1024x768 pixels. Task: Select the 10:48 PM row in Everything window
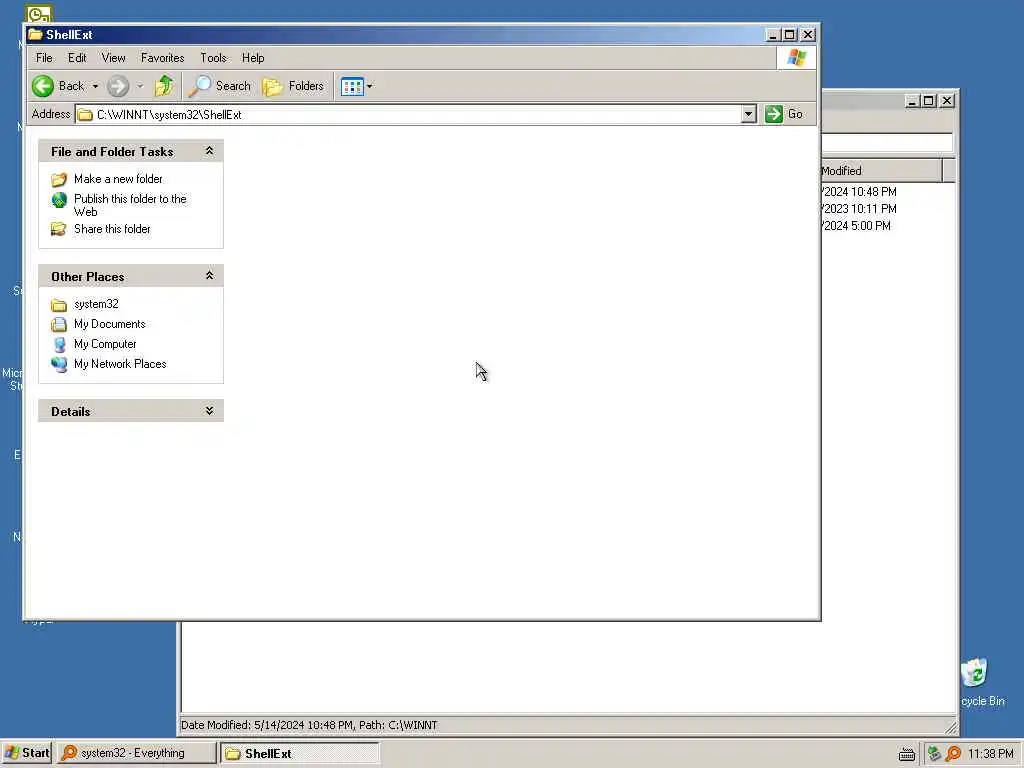coord(887,191)
